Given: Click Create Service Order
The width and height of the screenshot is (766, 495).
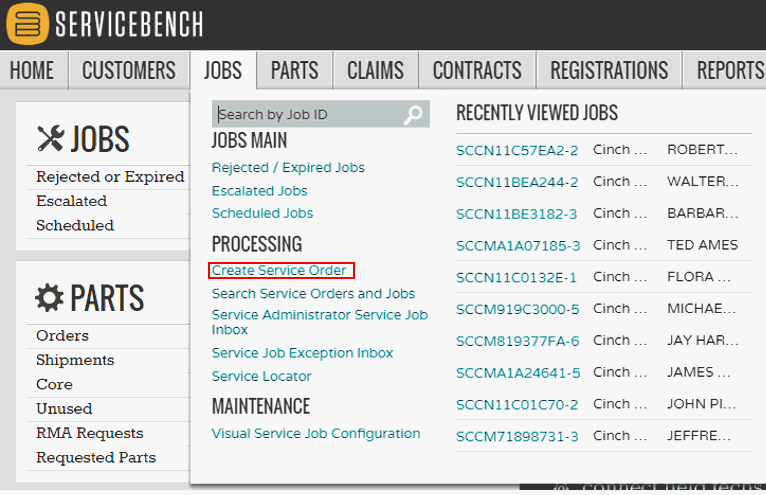Looking at the screenshot, I should click(279, 270).
